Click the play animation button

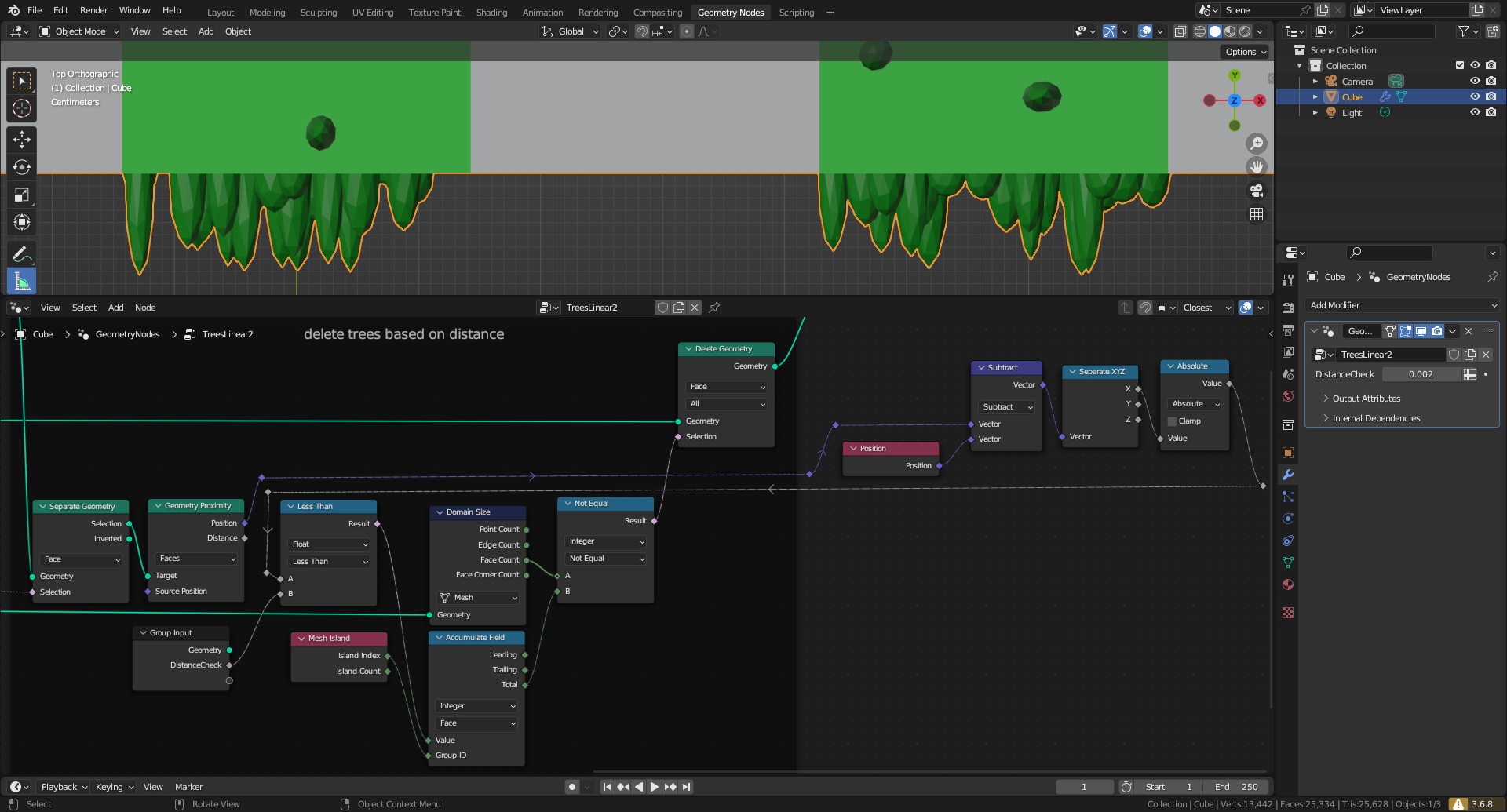click(654, 787)
